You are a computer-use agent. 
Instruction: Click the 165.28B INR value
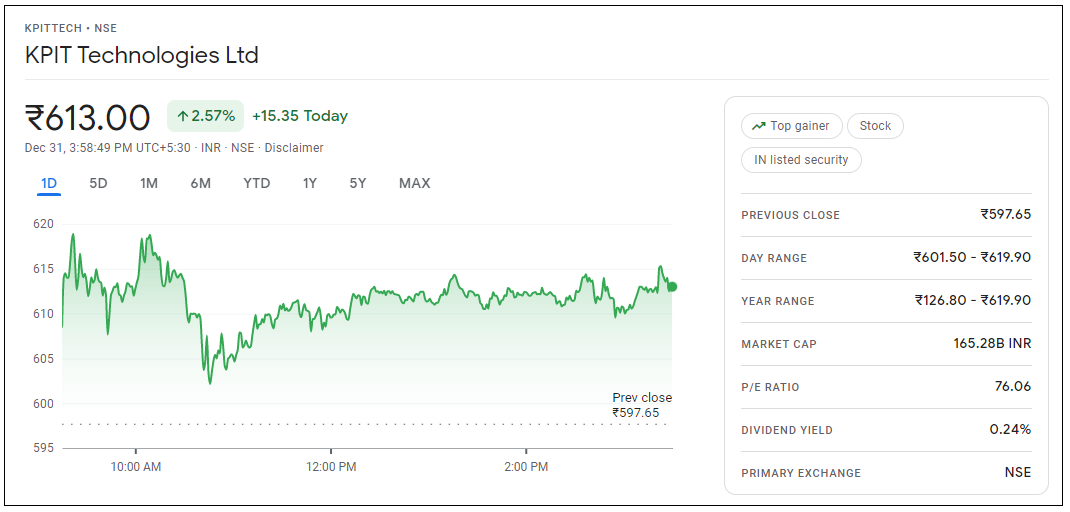(992, 343)
